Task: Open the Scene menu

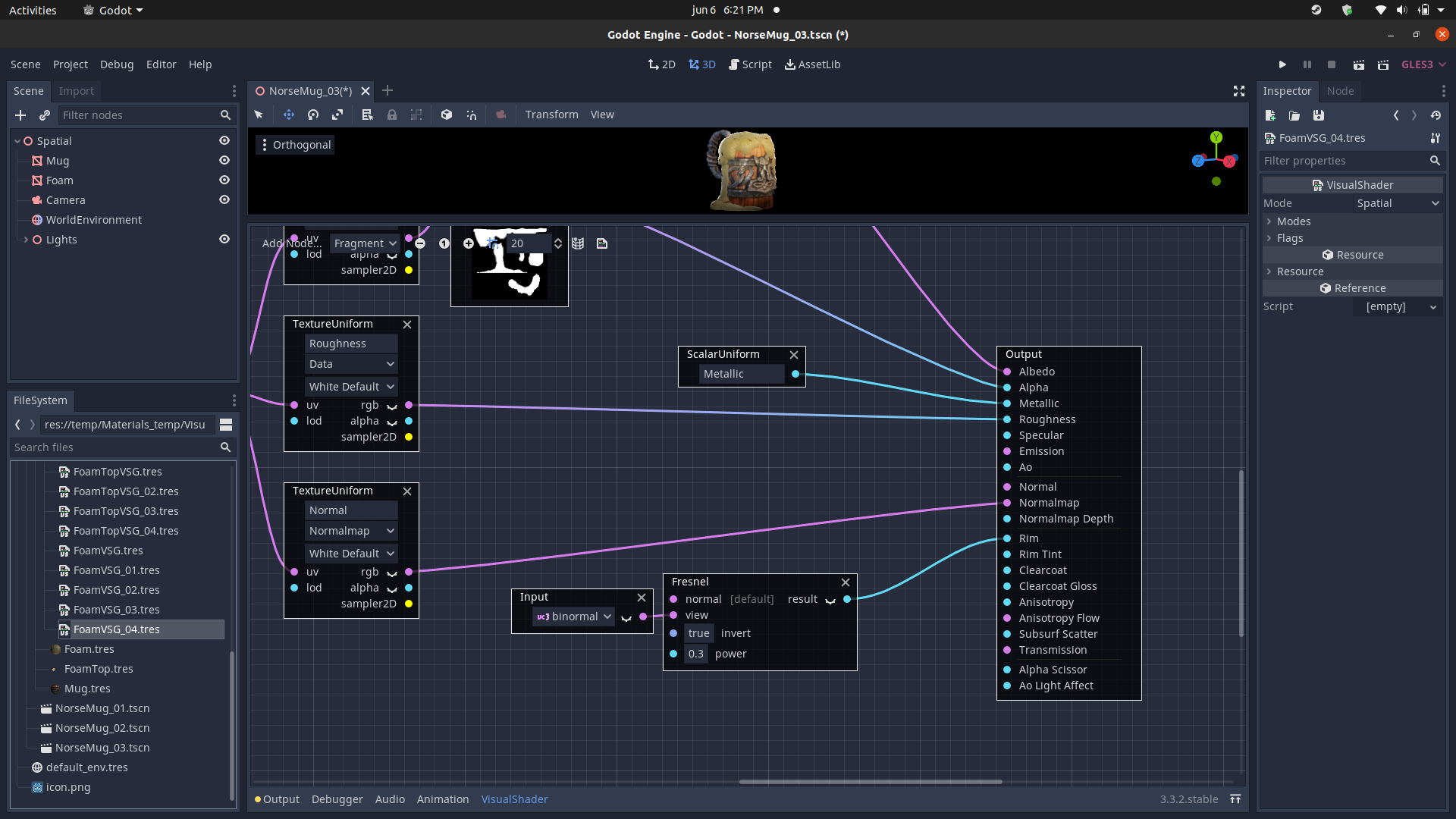Action: click(x=25, y=64)
